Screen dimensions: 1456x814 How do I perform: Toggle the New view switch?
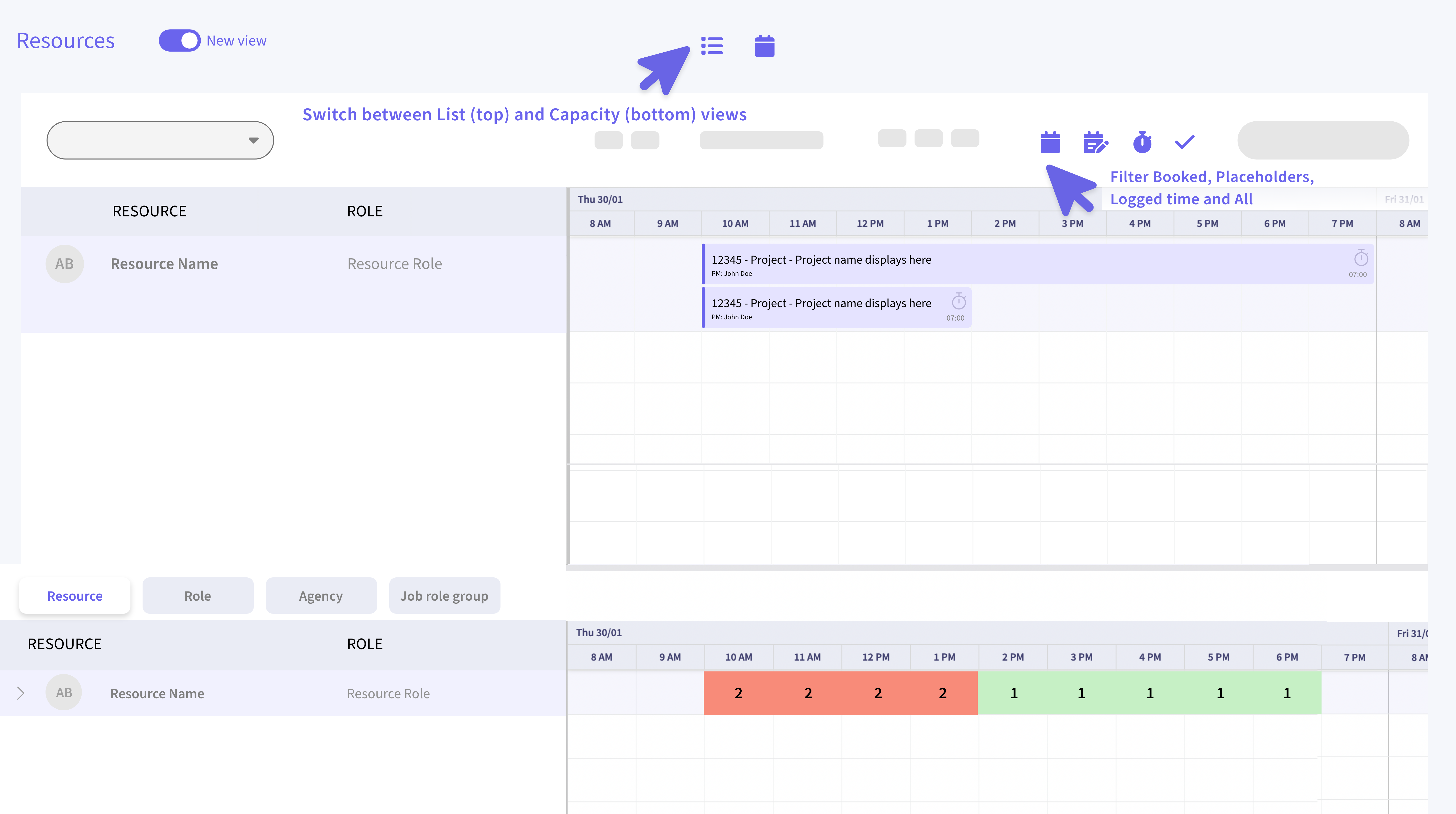(x=180, y=41)
